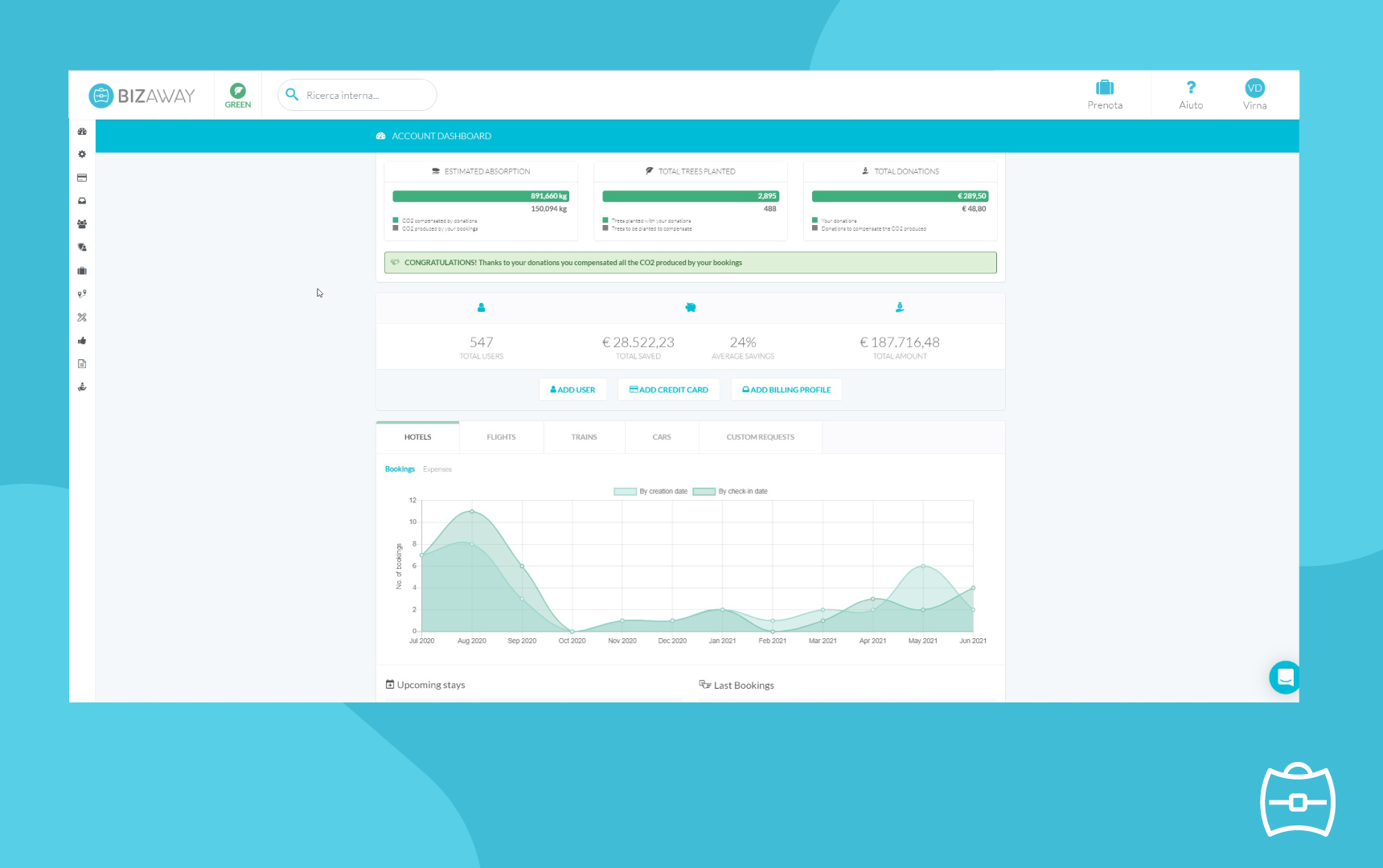Viewport: 1383px width, 868px height.
Task: Click the 150,094 kg CO2 produced value
Action: [549, 209]
